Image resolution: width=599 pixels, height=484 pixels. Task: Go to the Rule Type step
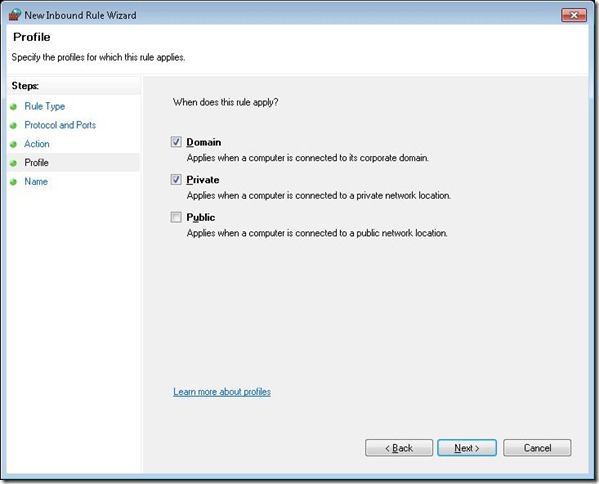pos(44,106)
